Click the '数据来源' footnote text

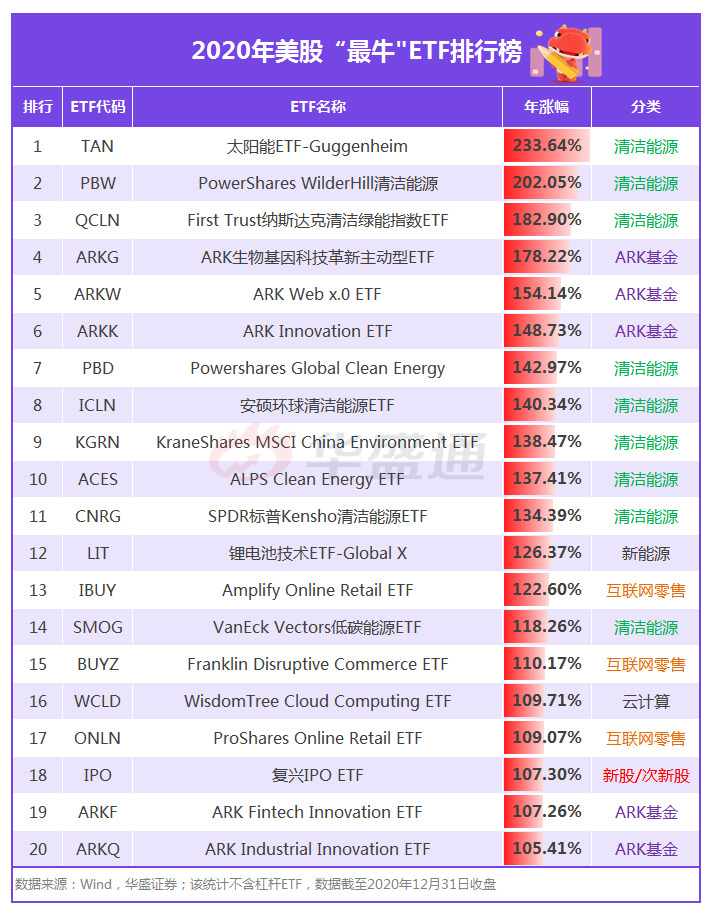coord(255,884)
